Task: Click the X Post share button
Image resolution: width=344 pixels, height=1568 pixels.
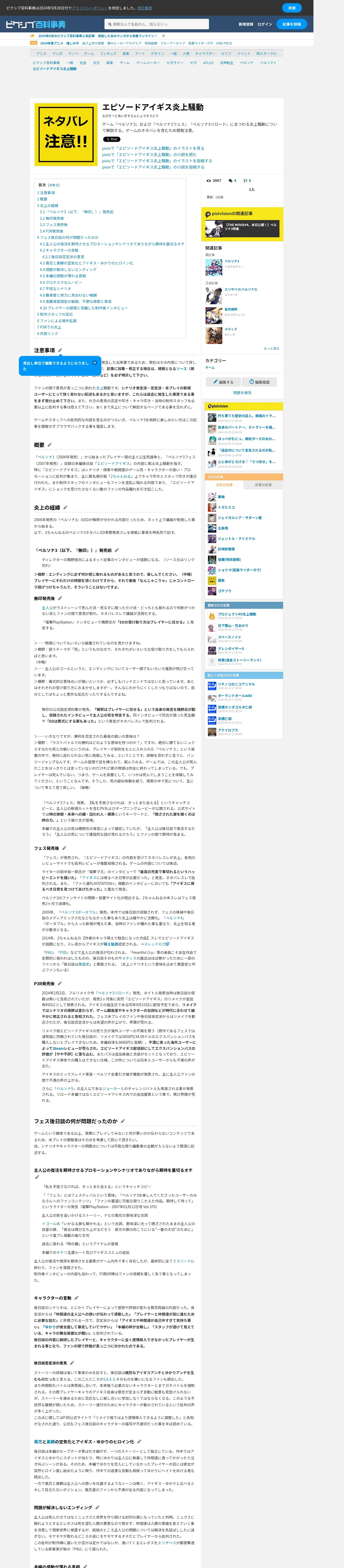Action: pos(112,139)
